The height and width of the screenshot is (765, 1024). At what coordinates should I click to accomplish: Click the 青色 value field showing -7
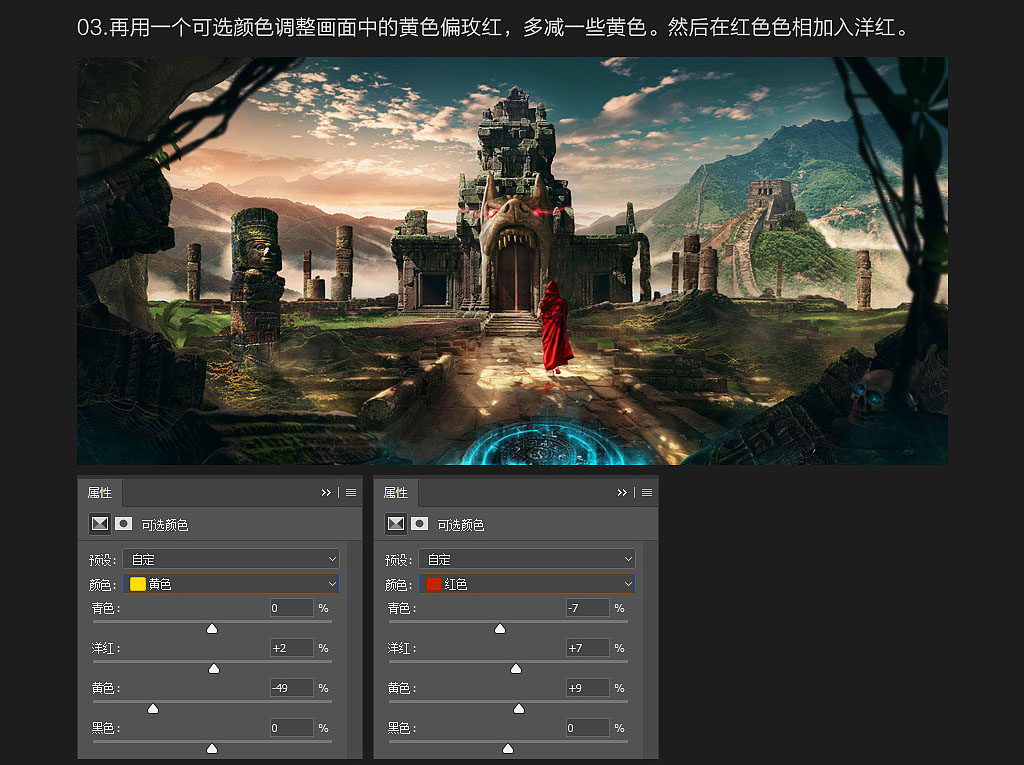tap(587, 608)
